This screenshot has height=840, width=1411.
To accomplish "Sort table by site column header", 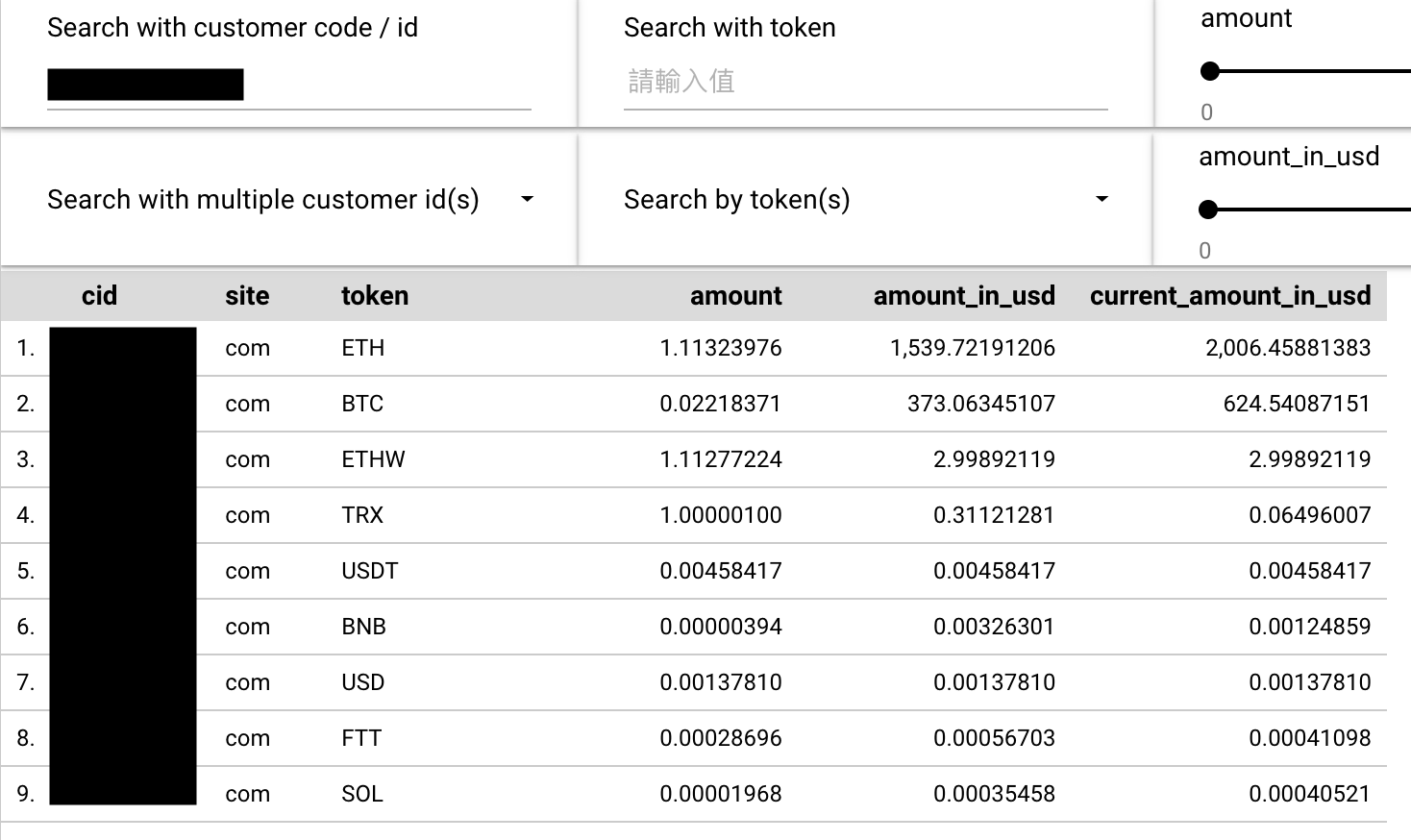I will point(247,296).
